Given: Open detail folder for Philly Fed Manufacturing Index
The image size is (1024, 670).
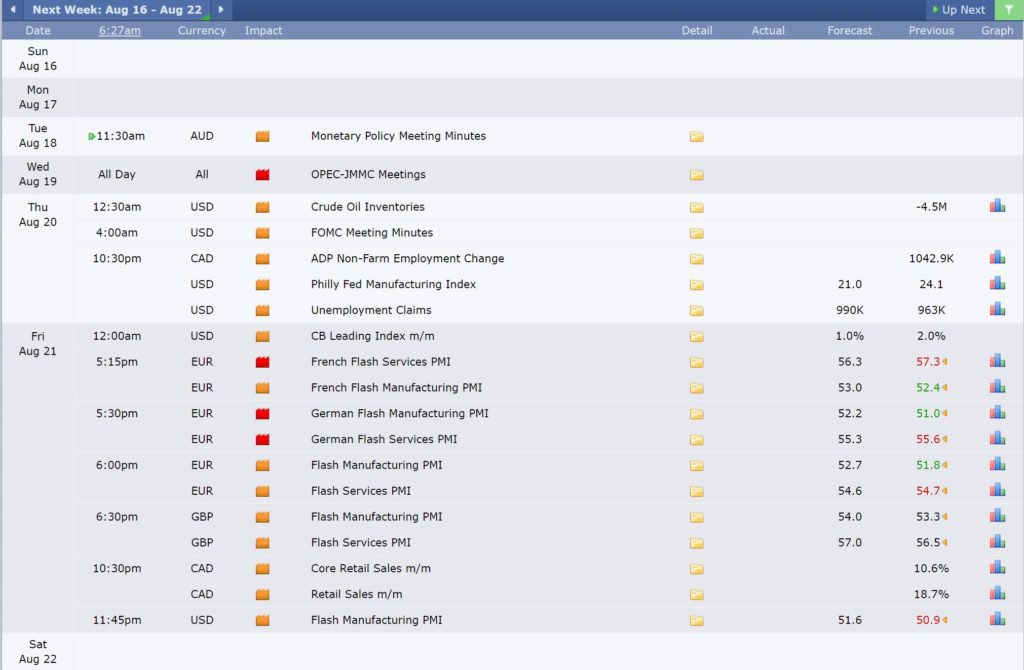Looking at the screenshot, I should 697,285.
